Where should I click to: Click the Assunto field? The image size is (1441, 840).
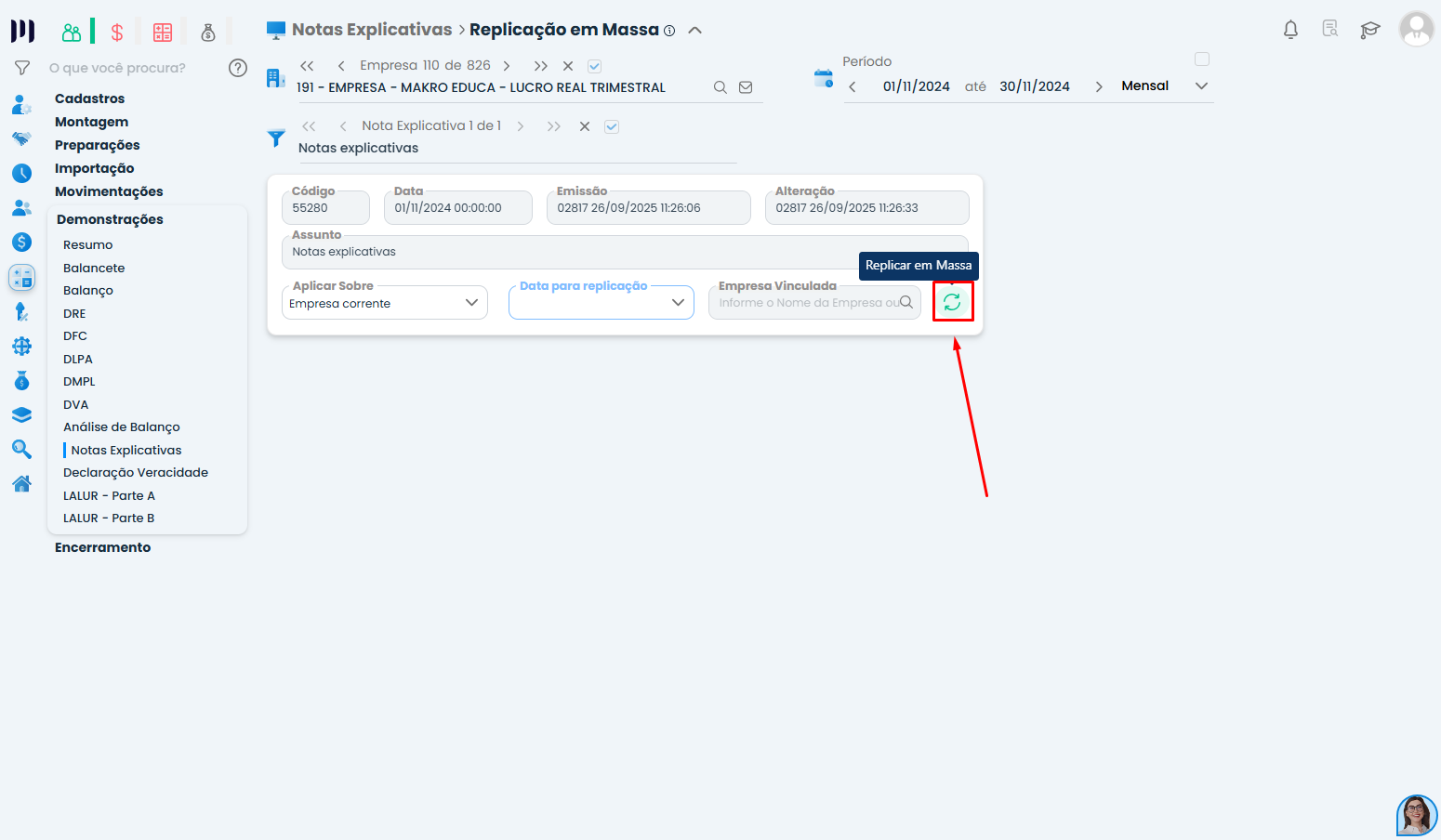coord(625,252)
